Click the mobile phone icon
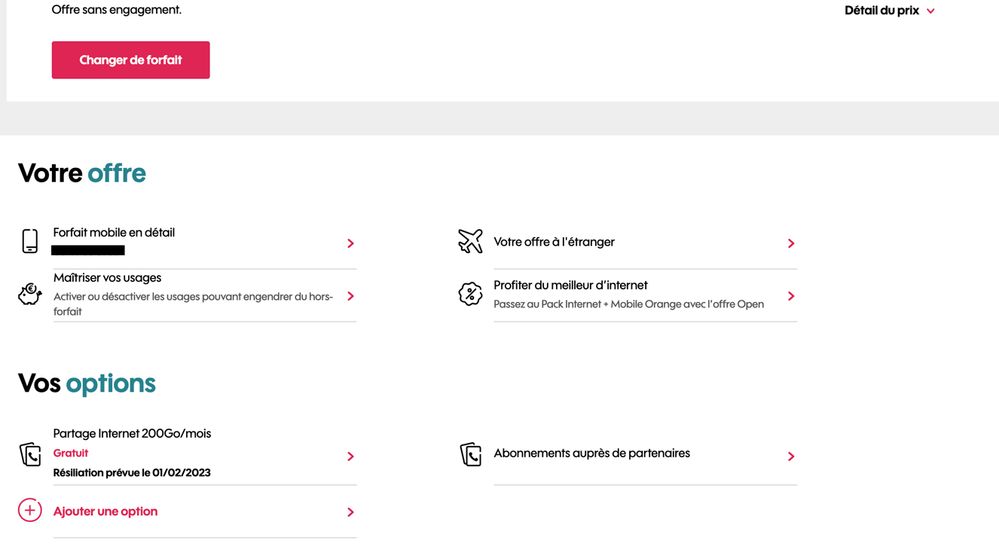The width and height of the screenshot is (999, 559). click(x=30, y=241)
